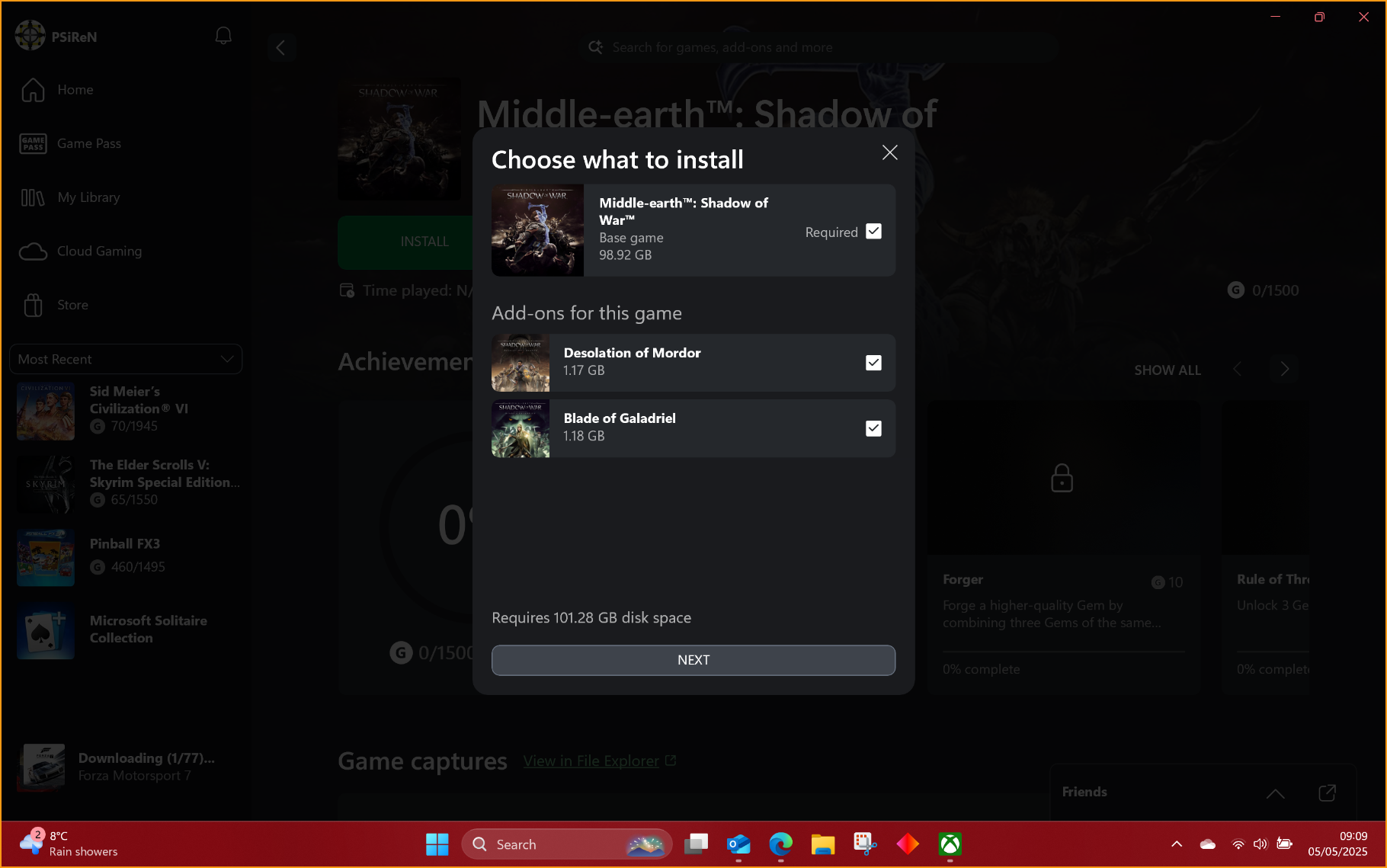Screen dimensions: 1387x868
Task: Open Cloud Gaming in the sidebar
Action: coord(99,251)
